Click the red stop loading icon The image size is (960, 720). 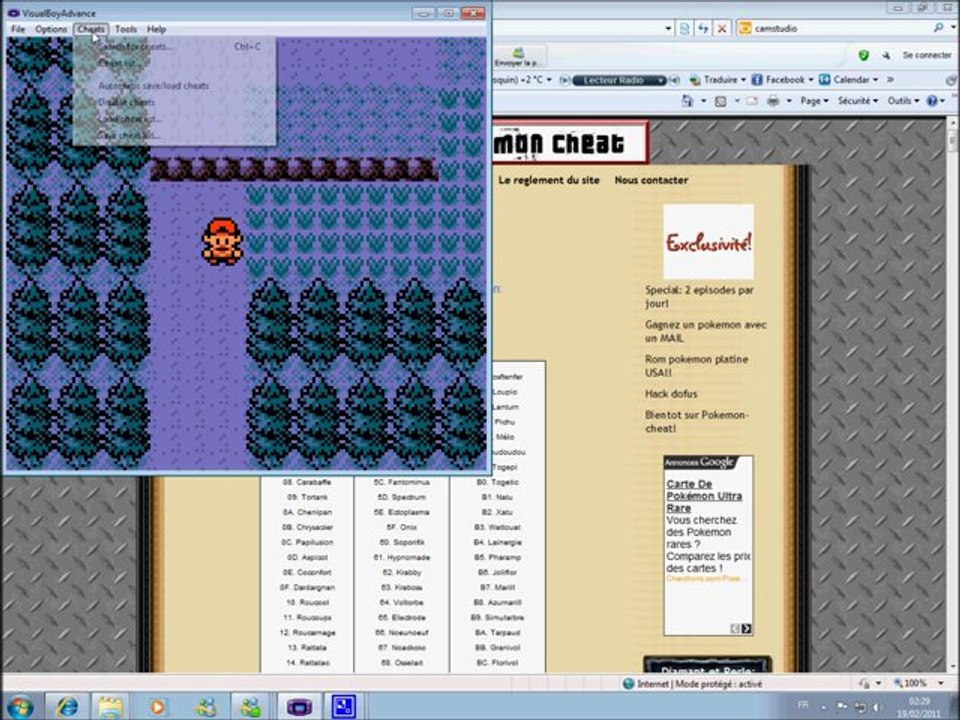[x=722, y=28]
